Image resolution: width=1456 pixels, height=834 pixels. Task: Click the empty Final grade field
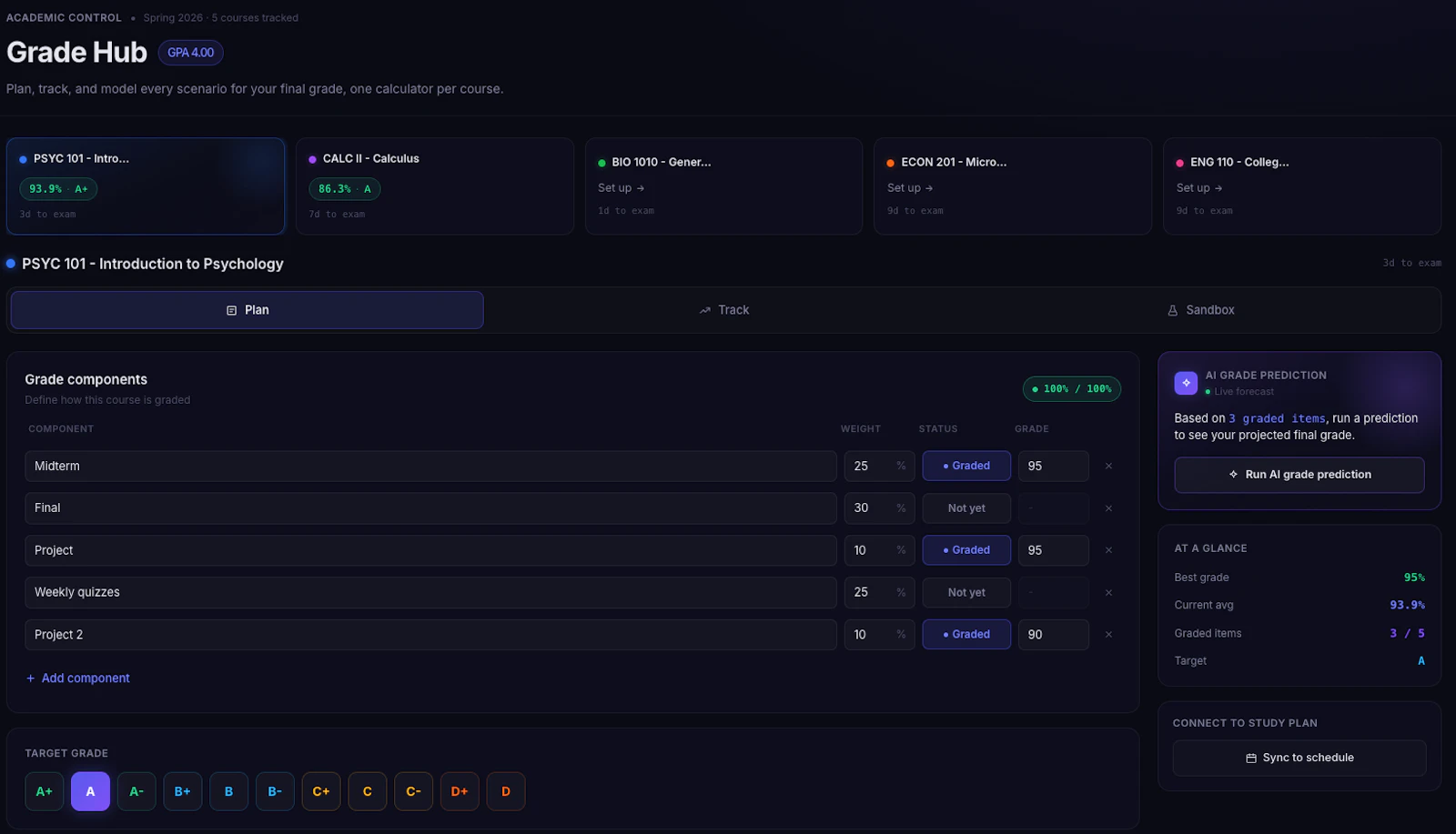(1053, 508)
